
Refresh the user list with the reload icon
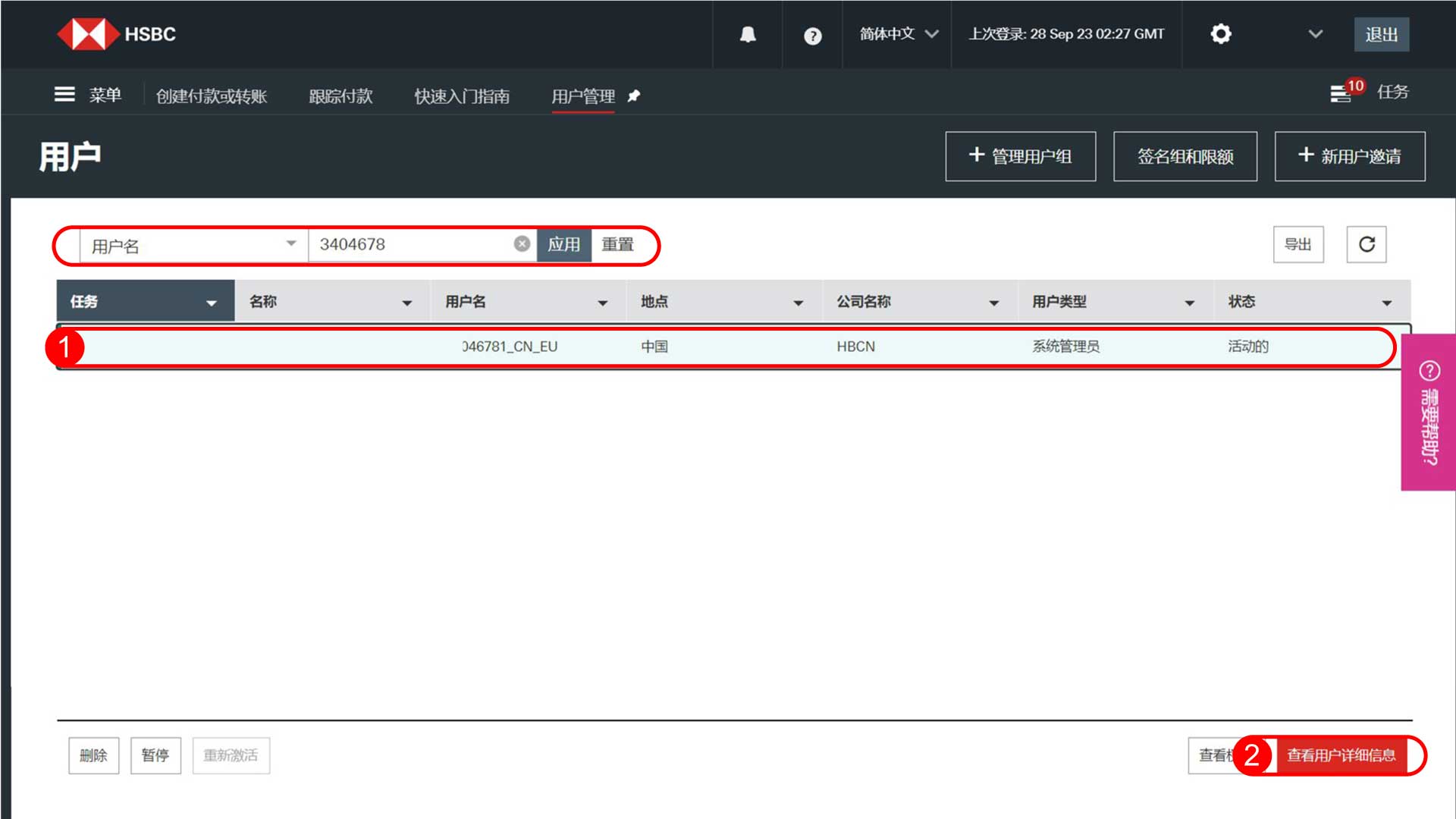point(1366,244)
